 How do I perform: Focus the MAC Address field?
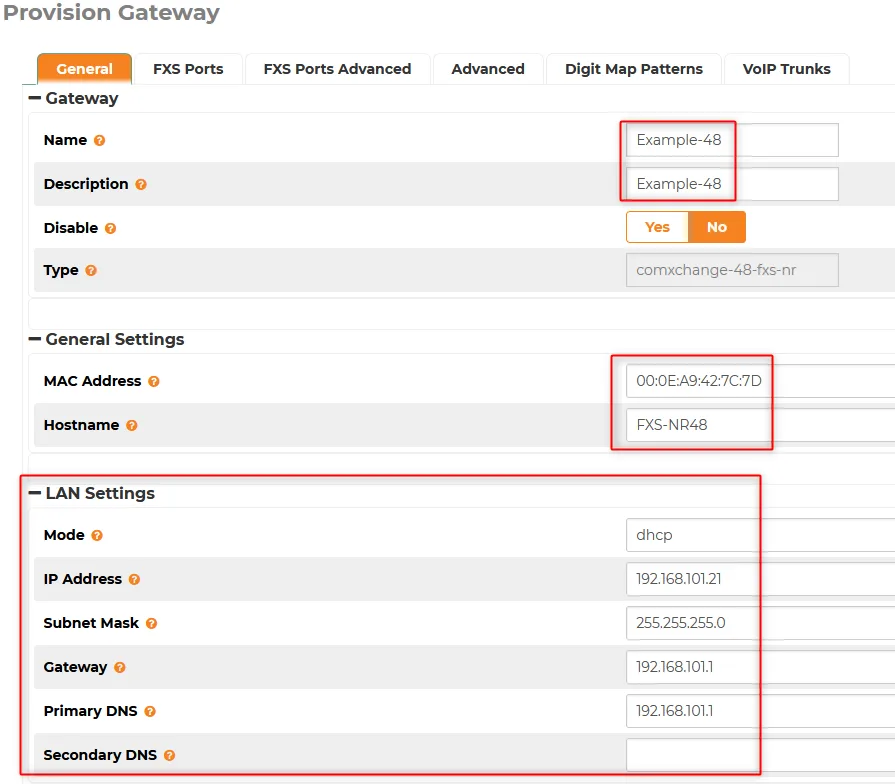tap(760, 381)
